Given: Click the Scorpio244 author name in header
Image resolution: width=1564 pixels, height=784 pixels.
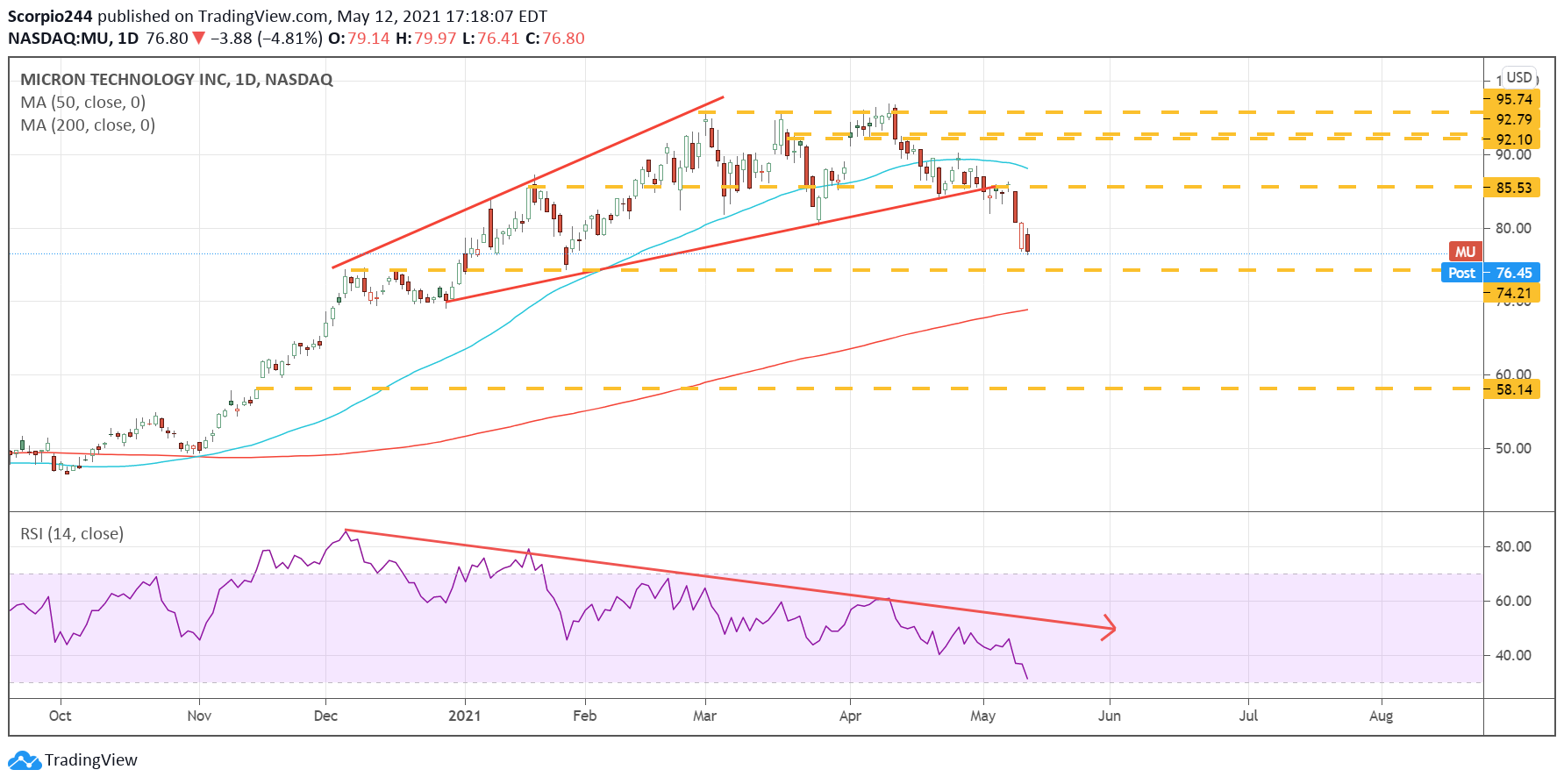Looking at the screenshot, I should [50, 17].
